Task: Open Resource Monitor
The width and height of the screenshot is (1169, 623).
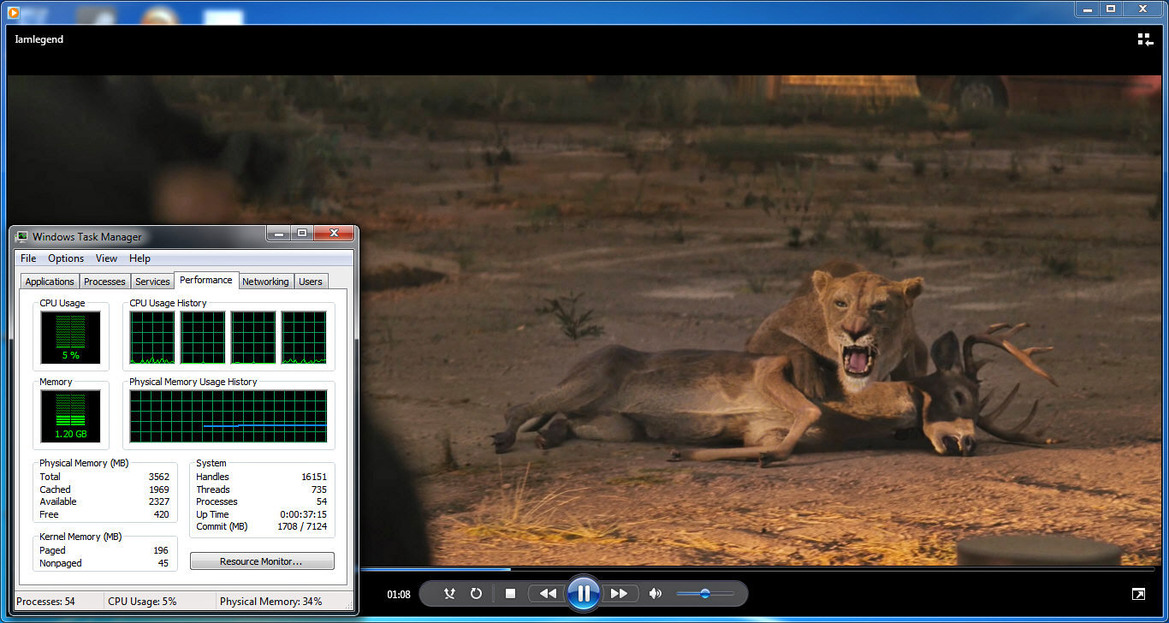Action: pyautogui.click(x=262, y=561)
